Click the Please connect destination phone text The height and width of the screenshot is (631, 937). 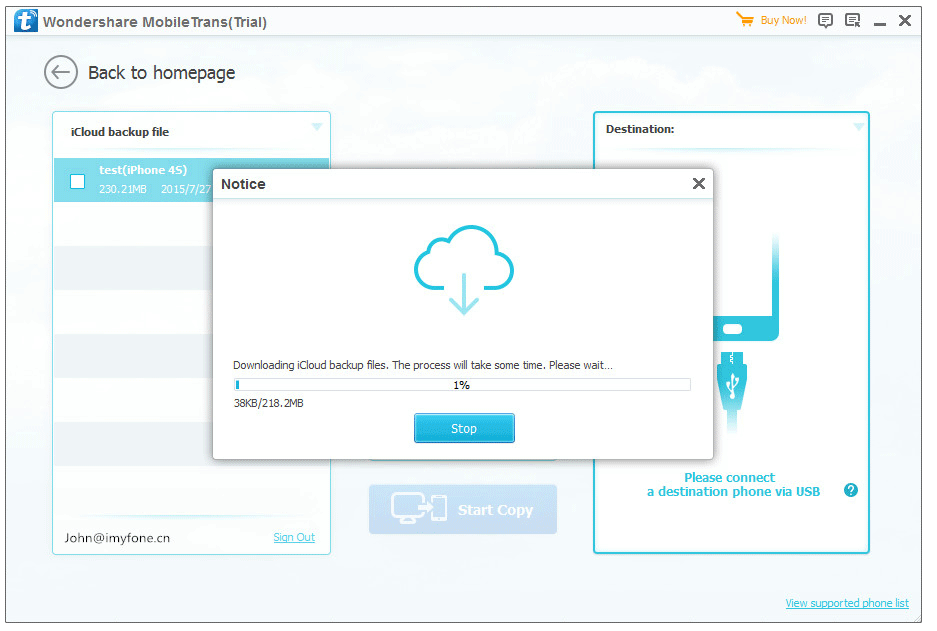(x=733, y=485)
